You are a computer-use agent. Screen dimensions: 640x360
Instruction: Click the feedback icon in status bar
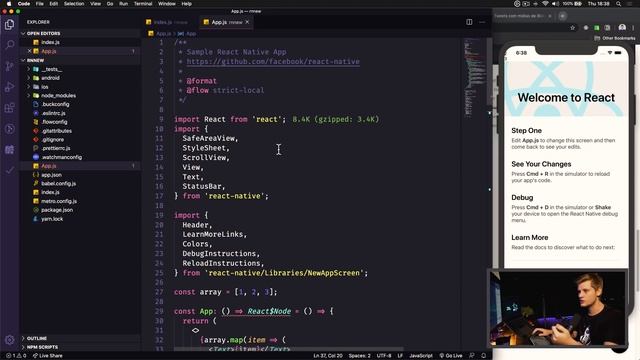pos(472,356)
